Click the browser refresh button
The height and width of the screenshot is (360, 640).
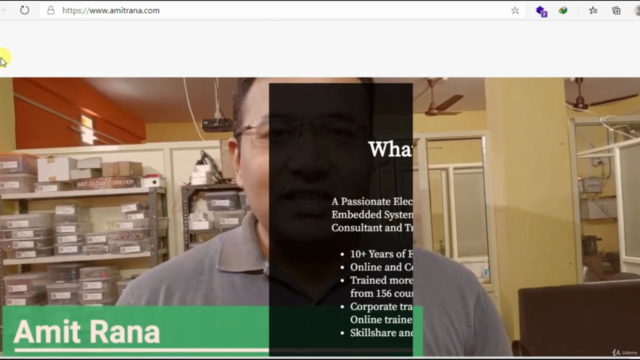24,10
